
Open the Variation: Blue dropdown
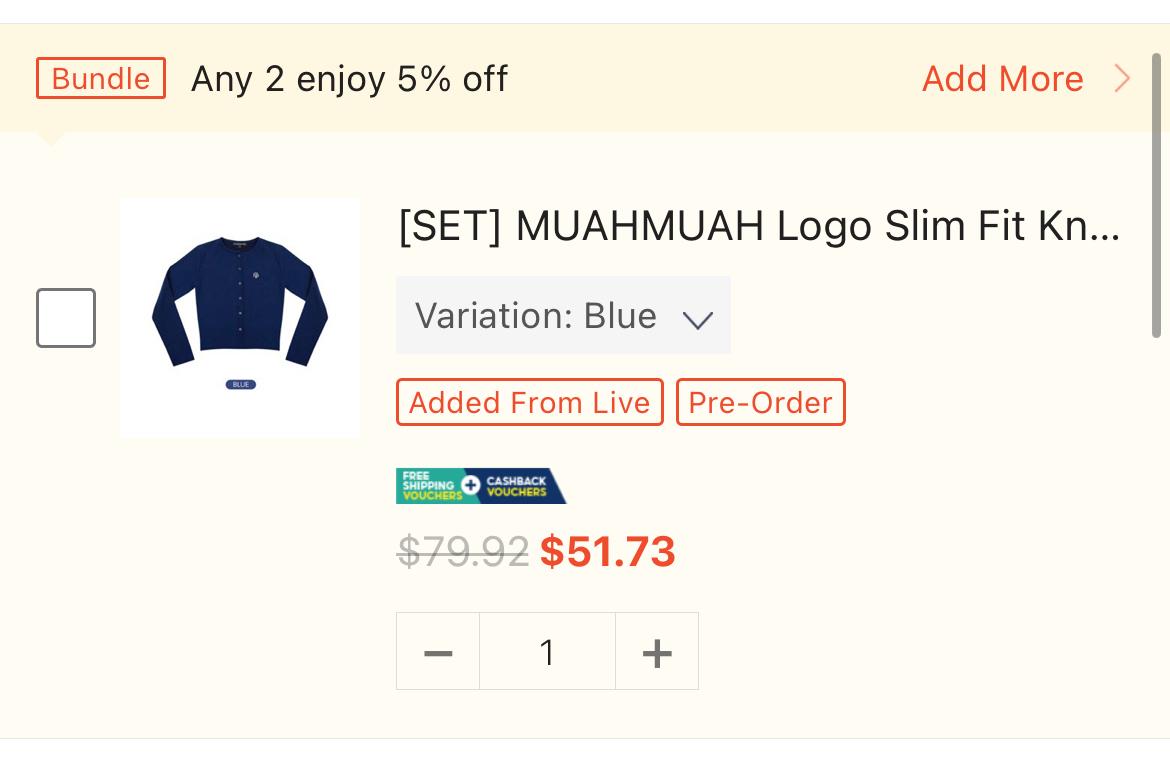click(x=562, y=316)
